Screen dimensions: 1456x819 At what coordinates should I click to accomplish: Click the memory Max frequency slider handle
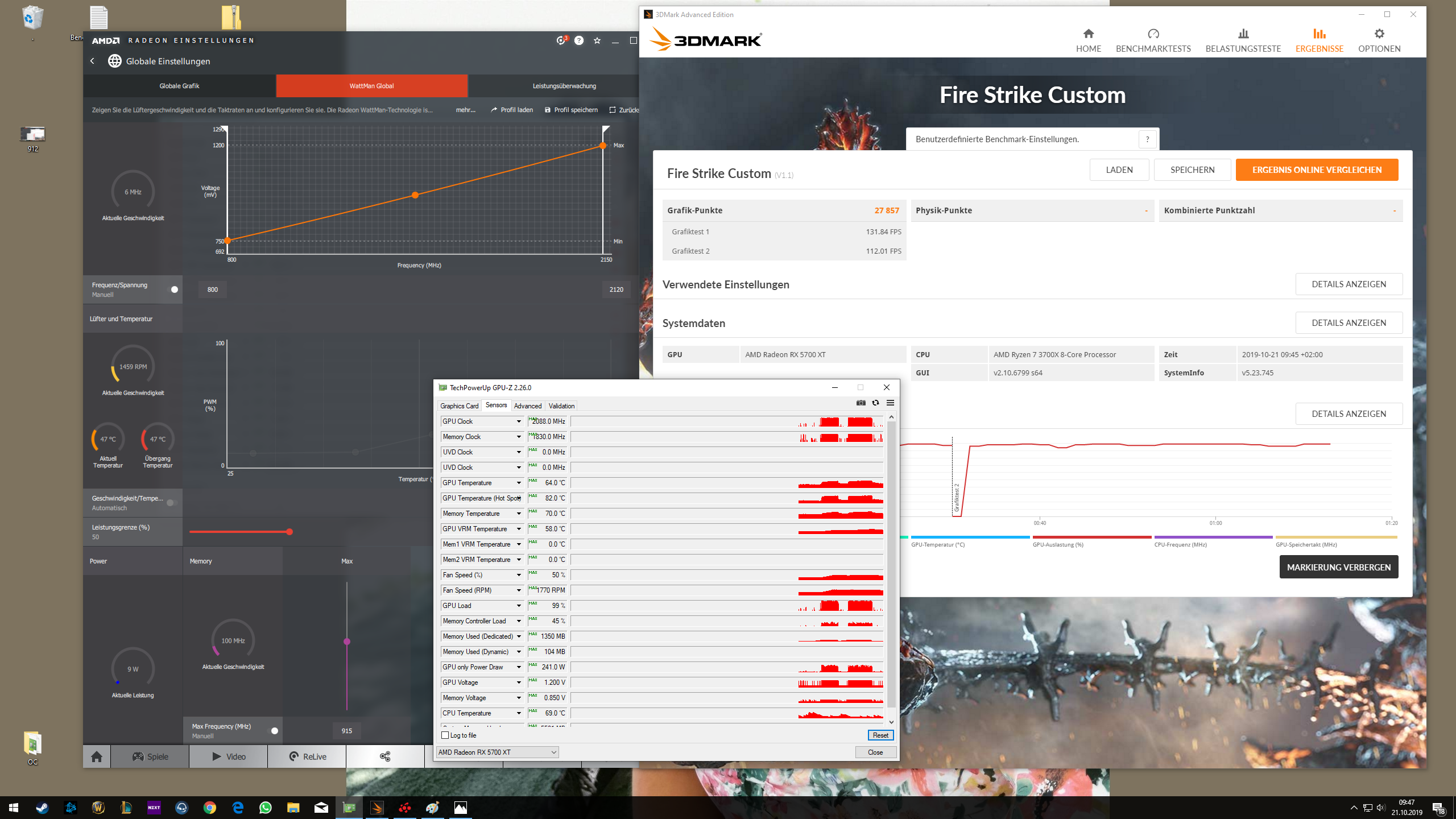[347, 642]
